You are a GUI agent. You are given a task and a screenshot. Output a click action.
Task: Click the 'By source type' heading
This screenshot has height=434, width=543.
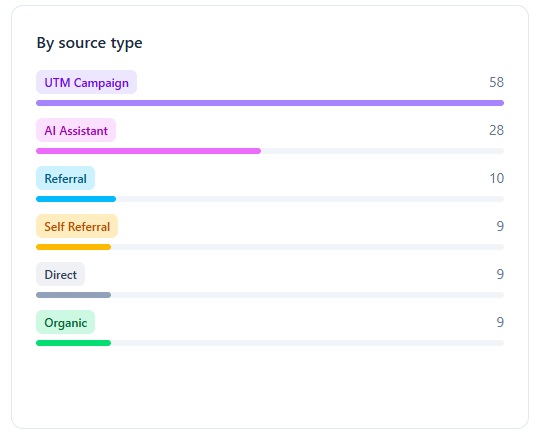pos(89,43)
